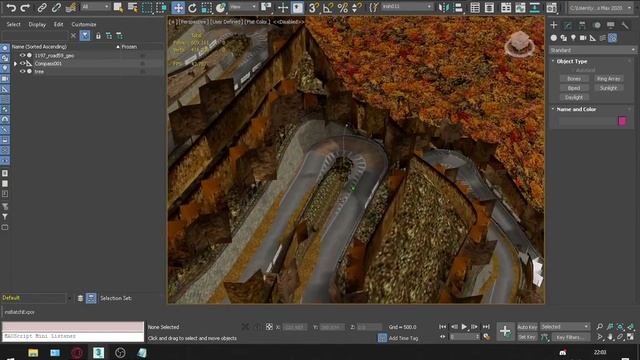Choose Rectangular Selection Region tool
640x360 pixels.
coord(147,7)
